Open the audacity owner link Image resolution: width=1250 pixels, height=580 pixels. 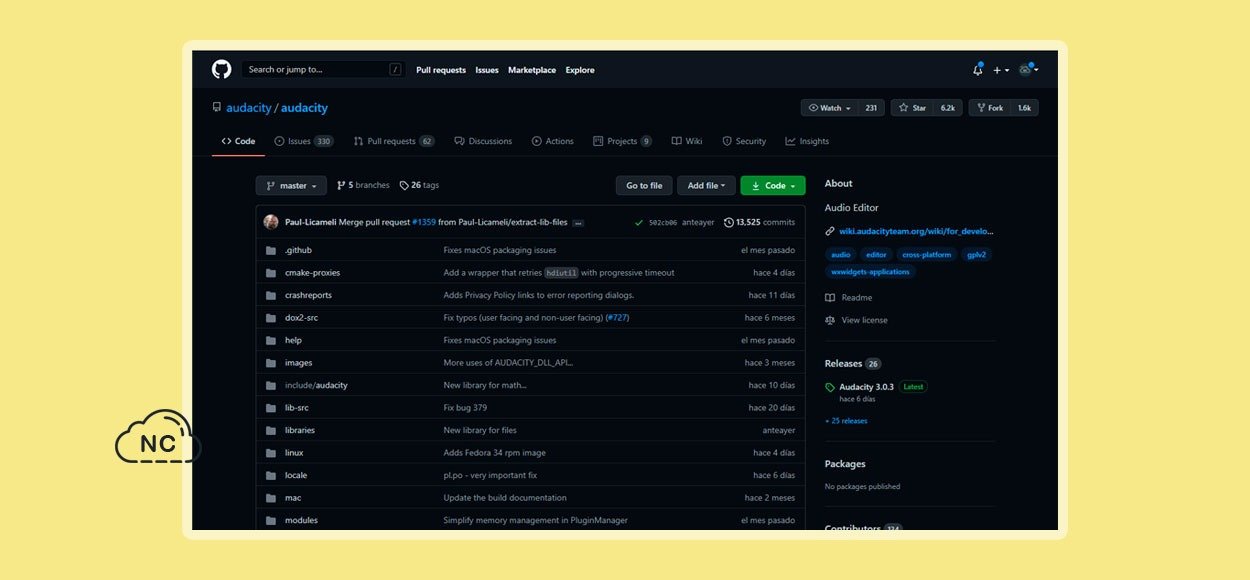coord(249,108)
